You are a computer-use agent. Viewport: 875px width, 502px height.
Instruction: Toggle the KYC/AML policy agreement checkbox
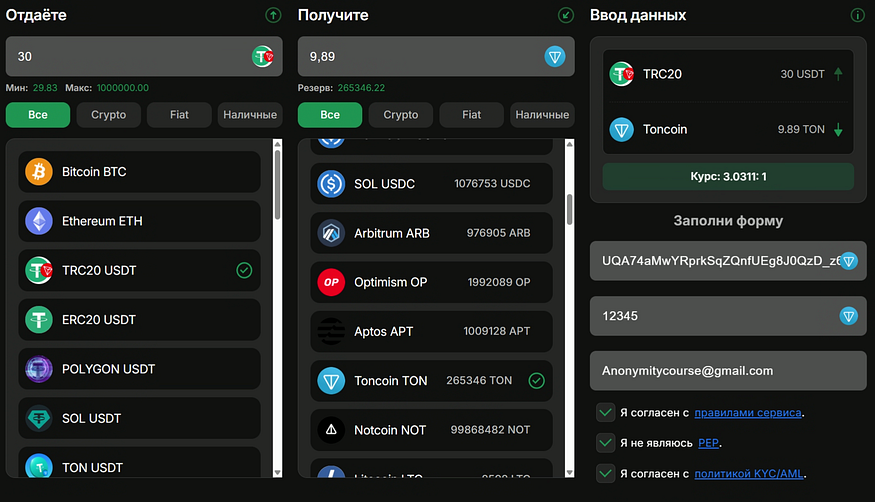[605, 474]
